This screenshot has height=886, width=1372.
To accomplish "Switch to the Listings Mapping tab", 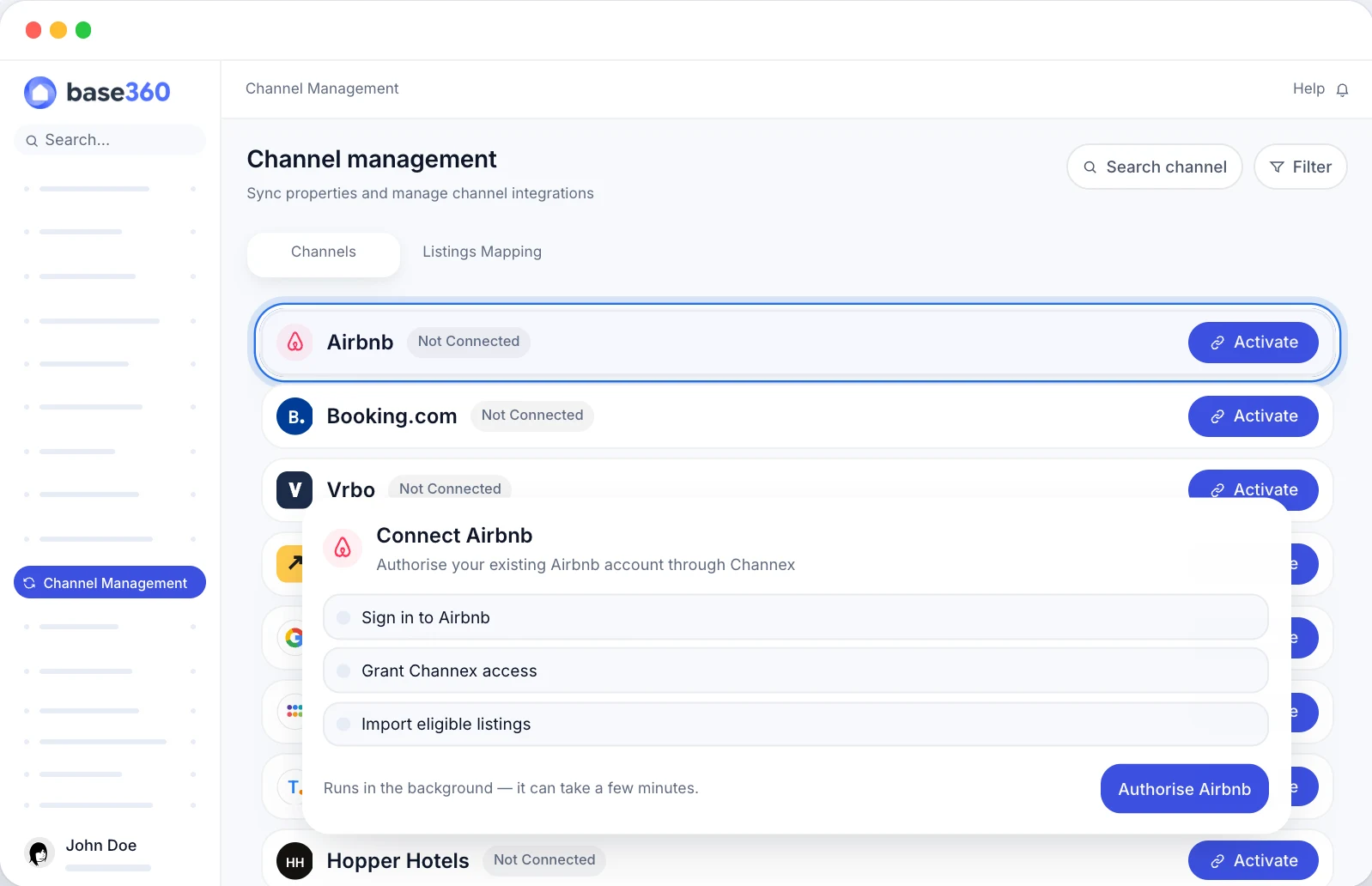I will (x=482, y=252).
